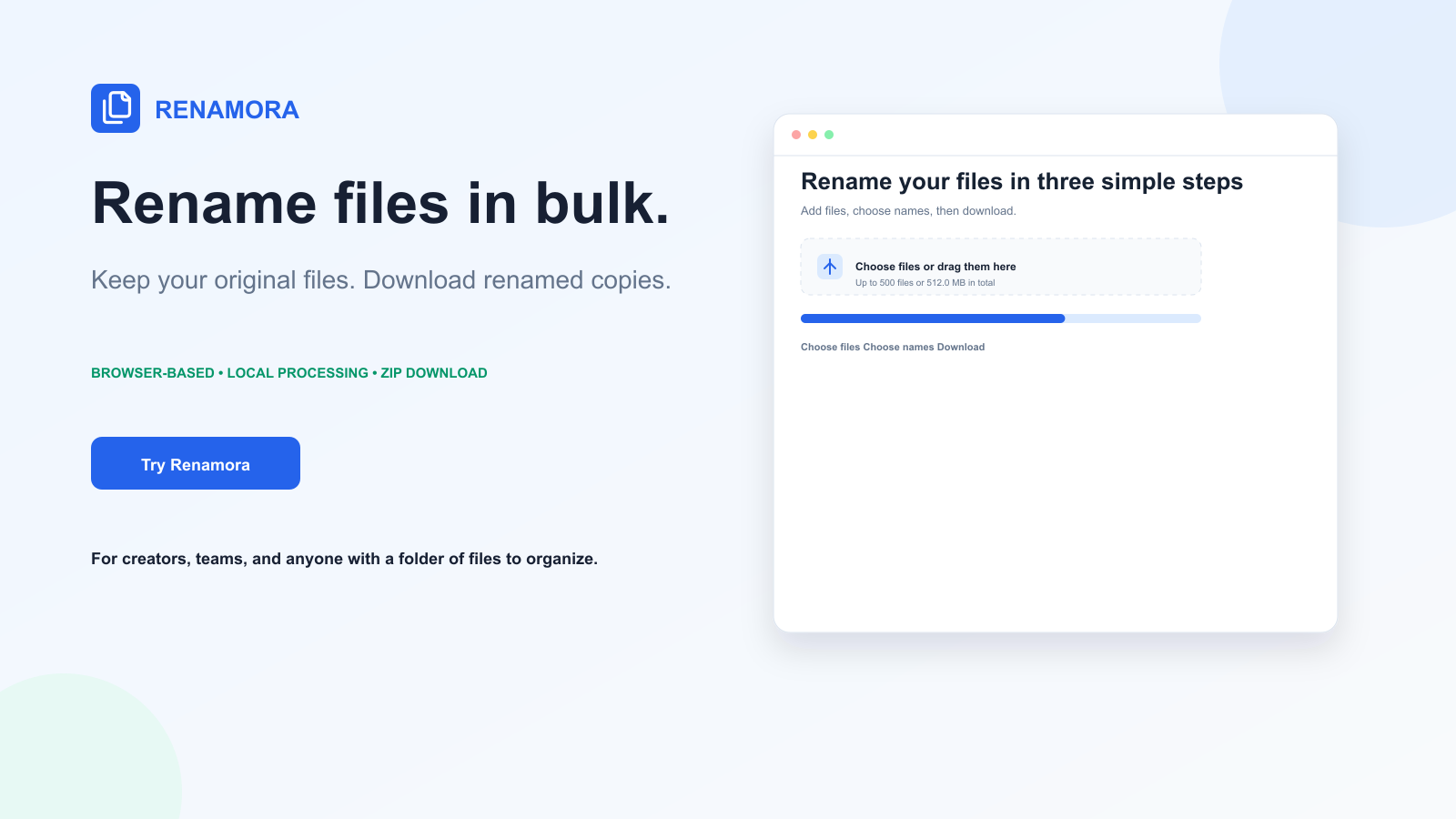Click the upload arrow icon
Viewport: 1456px width, 819px height.
[x=830, y=267]
